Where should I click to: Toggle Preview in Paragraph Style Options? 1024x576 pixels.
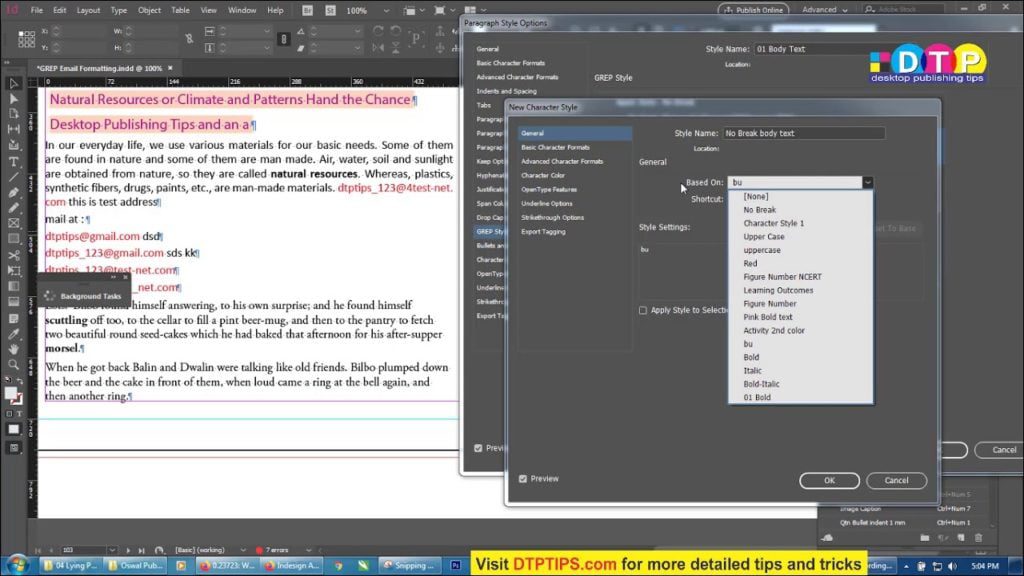coord(480,447)
